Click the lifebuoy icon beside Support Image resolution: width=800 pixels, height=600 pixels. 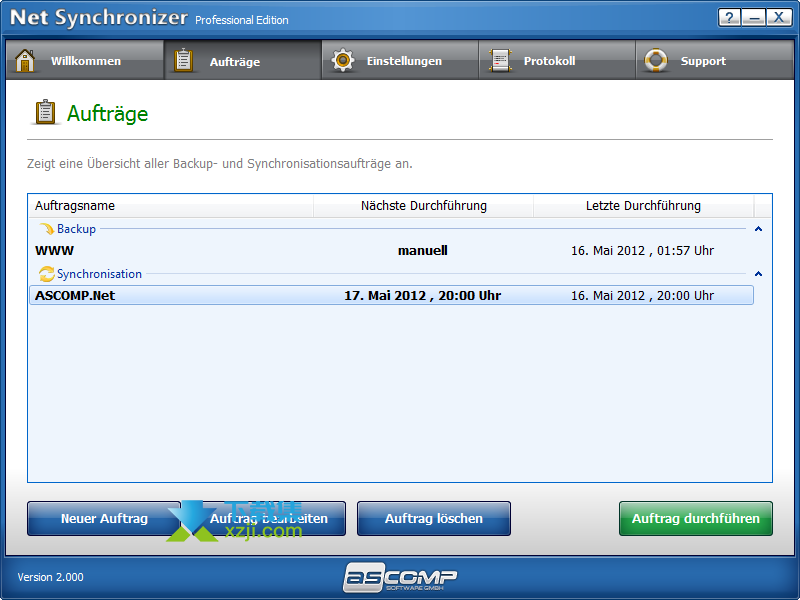[x=656, y=61]
